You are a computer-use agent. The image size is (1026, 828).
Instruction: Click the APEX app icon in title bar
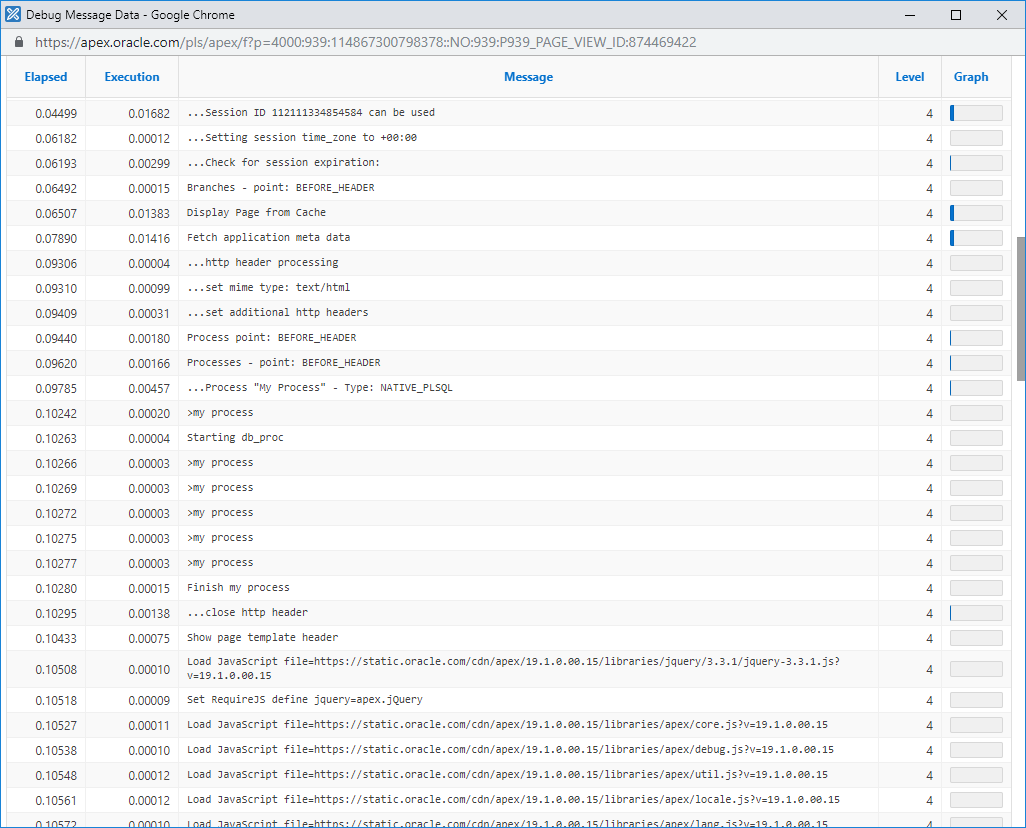point(12,14)
